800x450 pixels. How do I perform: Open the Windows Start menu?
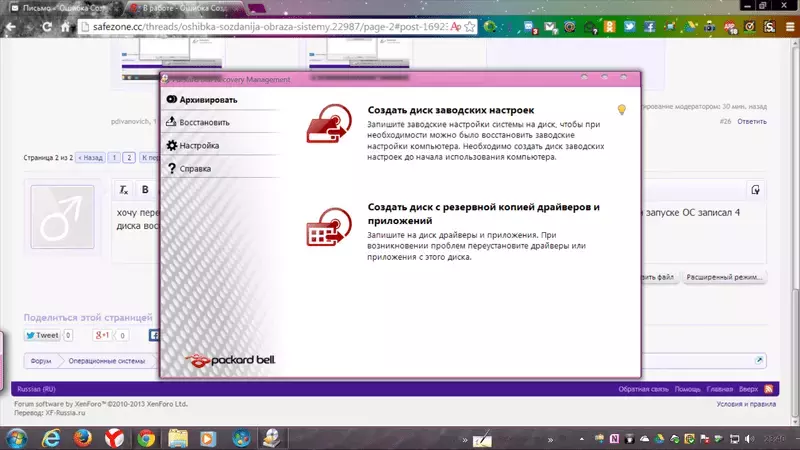pos(16,438)
